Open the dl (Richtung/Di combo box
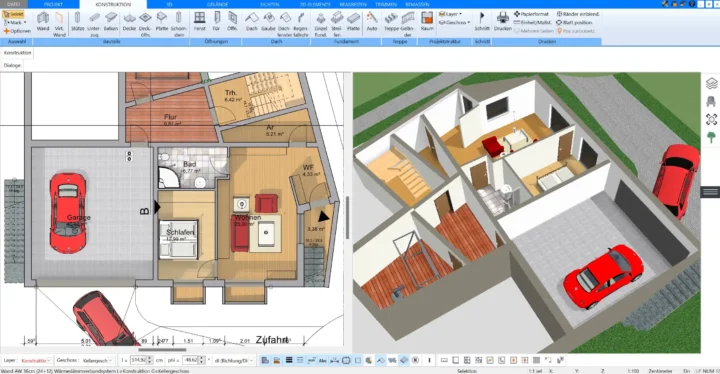 coord(234,361)
